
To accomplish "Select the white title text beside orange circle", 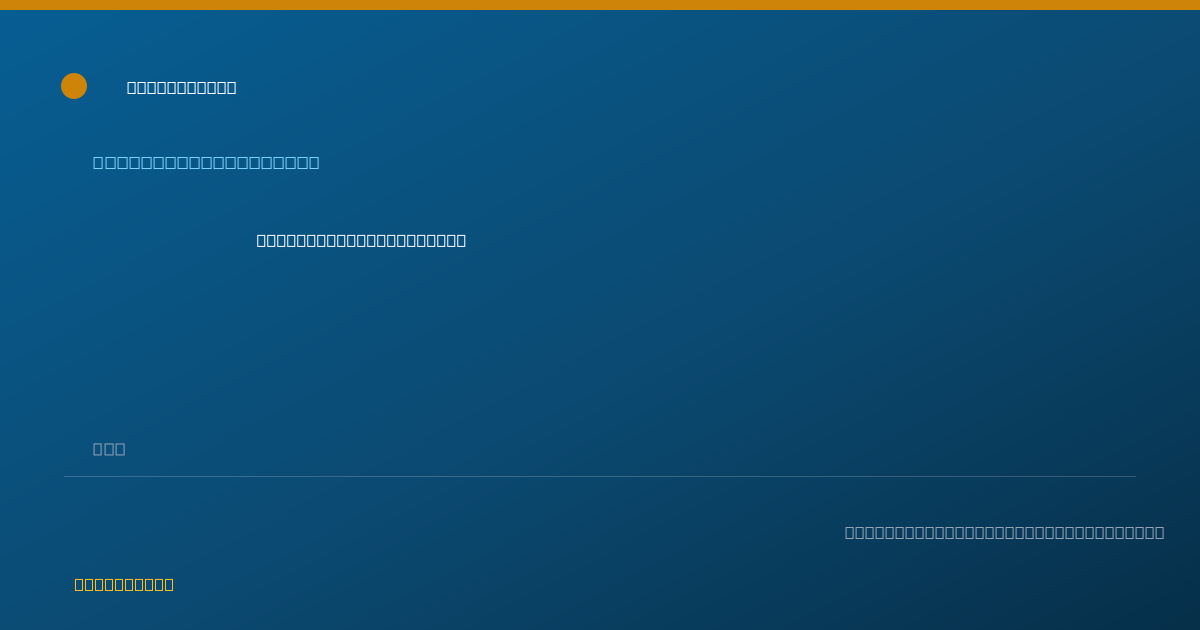I will (181, 88).
